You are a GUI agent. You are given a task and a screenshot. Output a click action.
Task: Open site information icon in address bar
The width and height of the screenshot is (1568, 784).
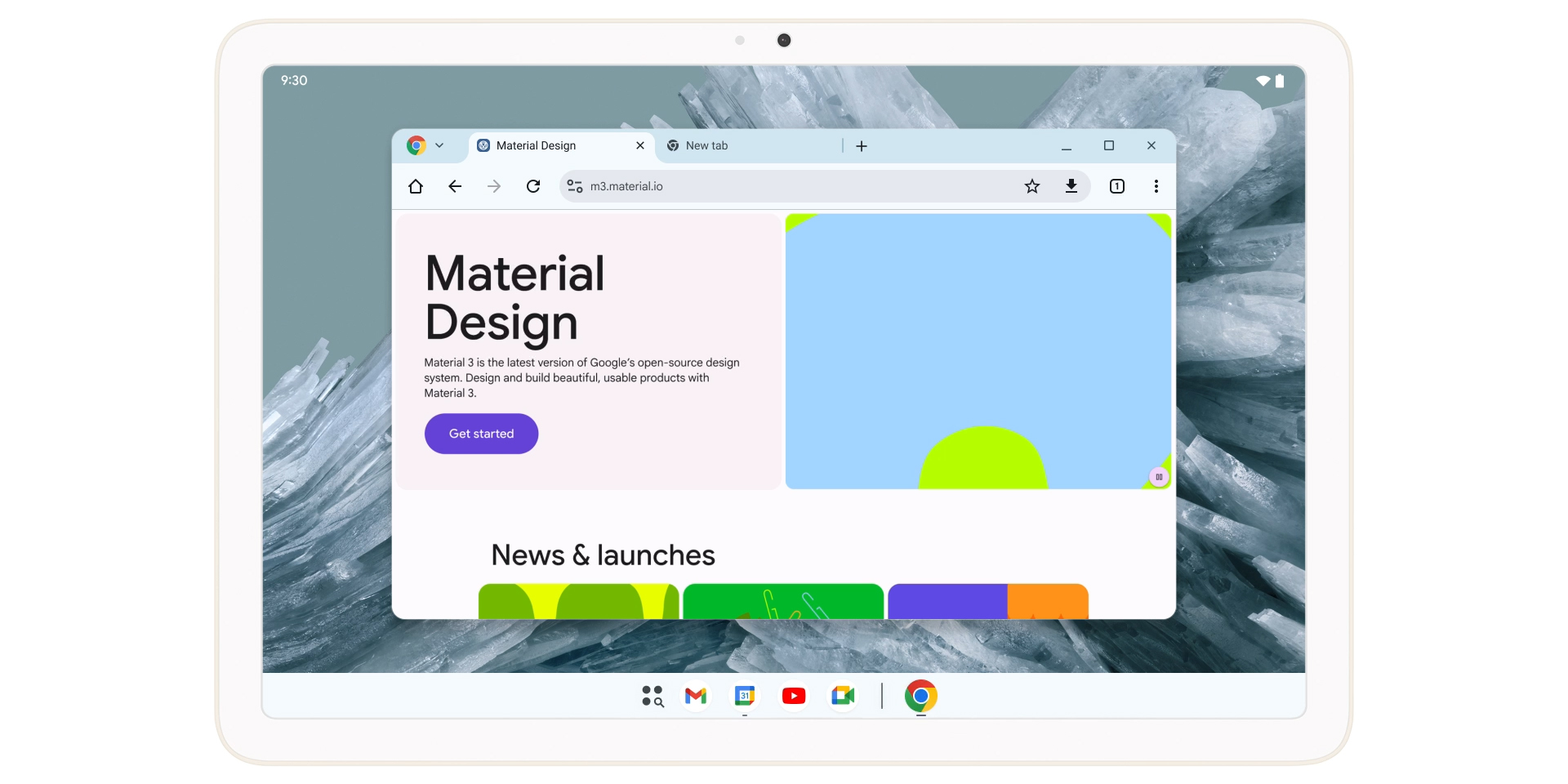click(x=575, y=186)
